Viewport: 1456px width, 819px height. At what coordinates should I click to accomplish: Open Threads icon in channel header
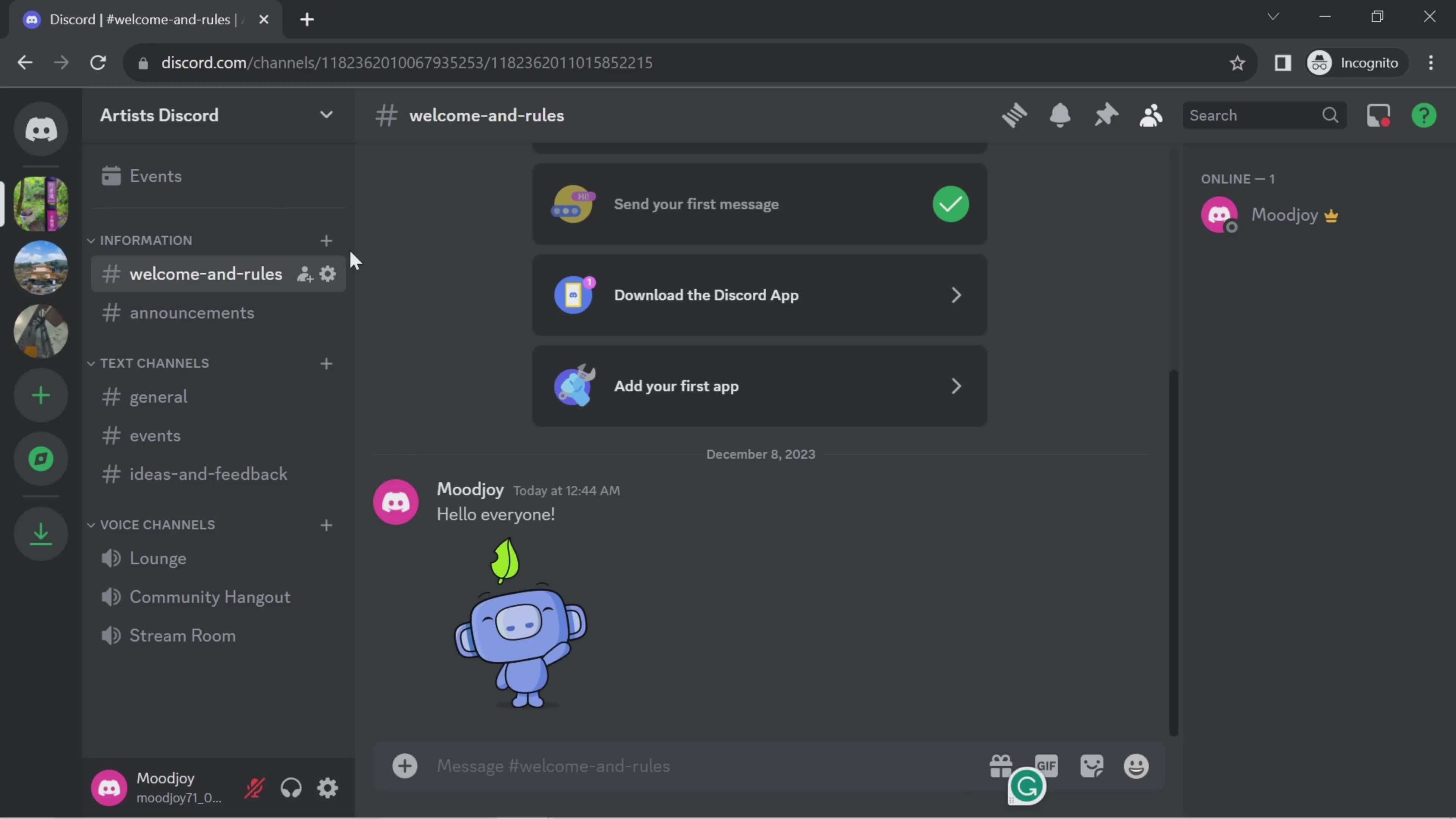[1015, 115]
